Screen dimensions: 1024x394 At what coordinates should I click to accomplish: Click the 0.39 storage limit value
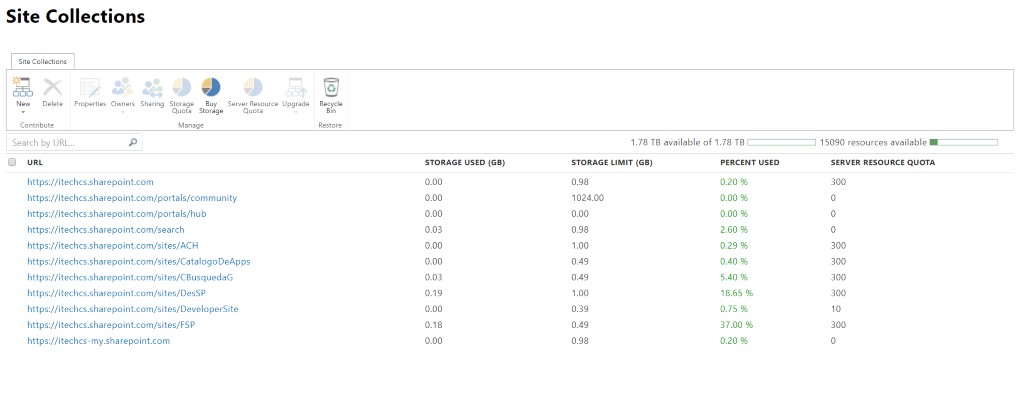(580, 309)
